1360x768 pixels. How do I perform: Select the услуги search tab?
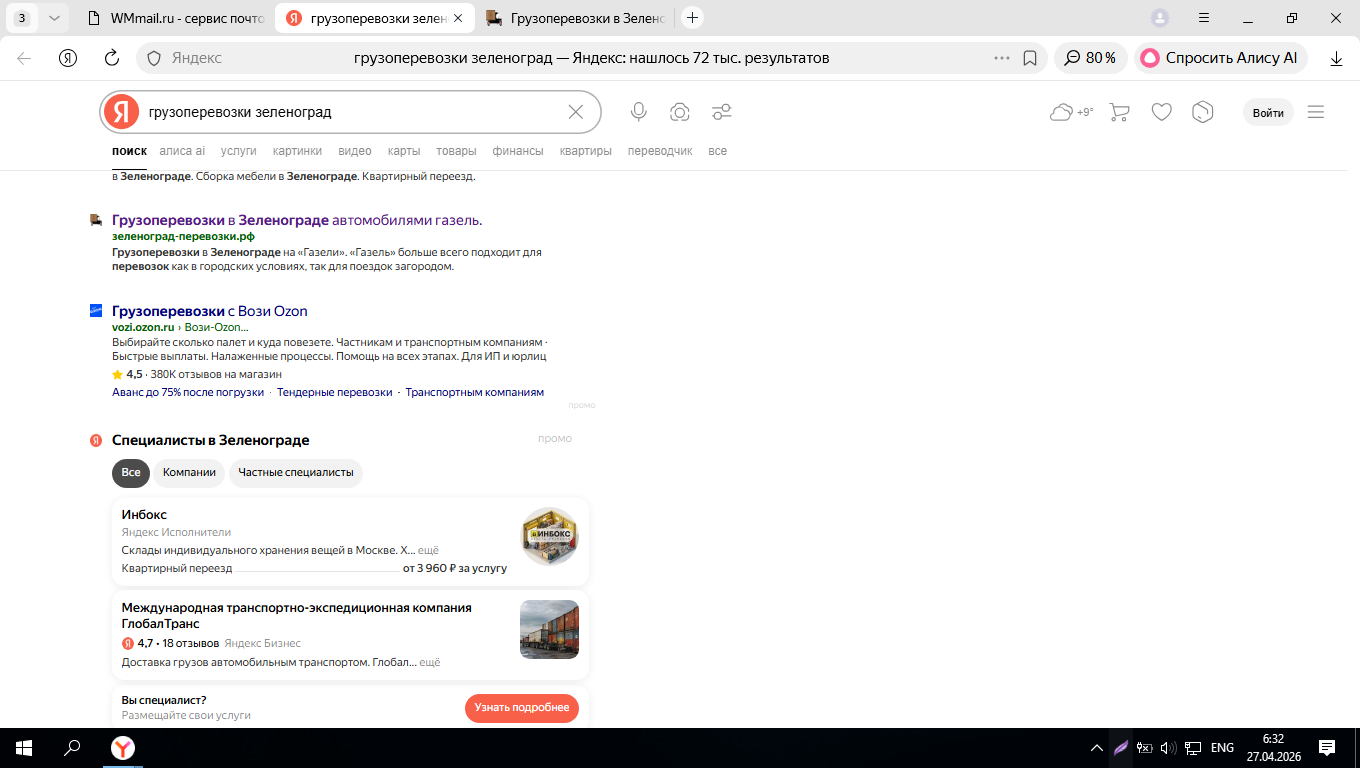click(239, 151)
